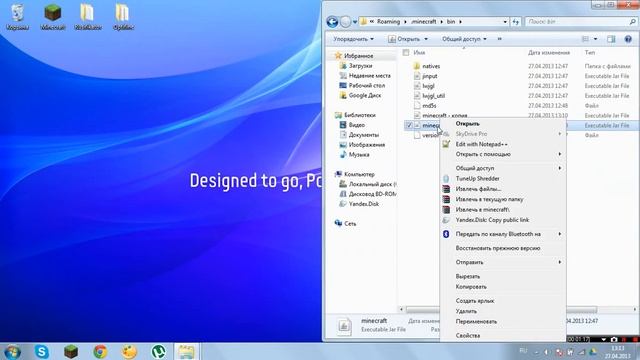
Task: Choose Свойства in context menu
Action: (x=503, y=336)
